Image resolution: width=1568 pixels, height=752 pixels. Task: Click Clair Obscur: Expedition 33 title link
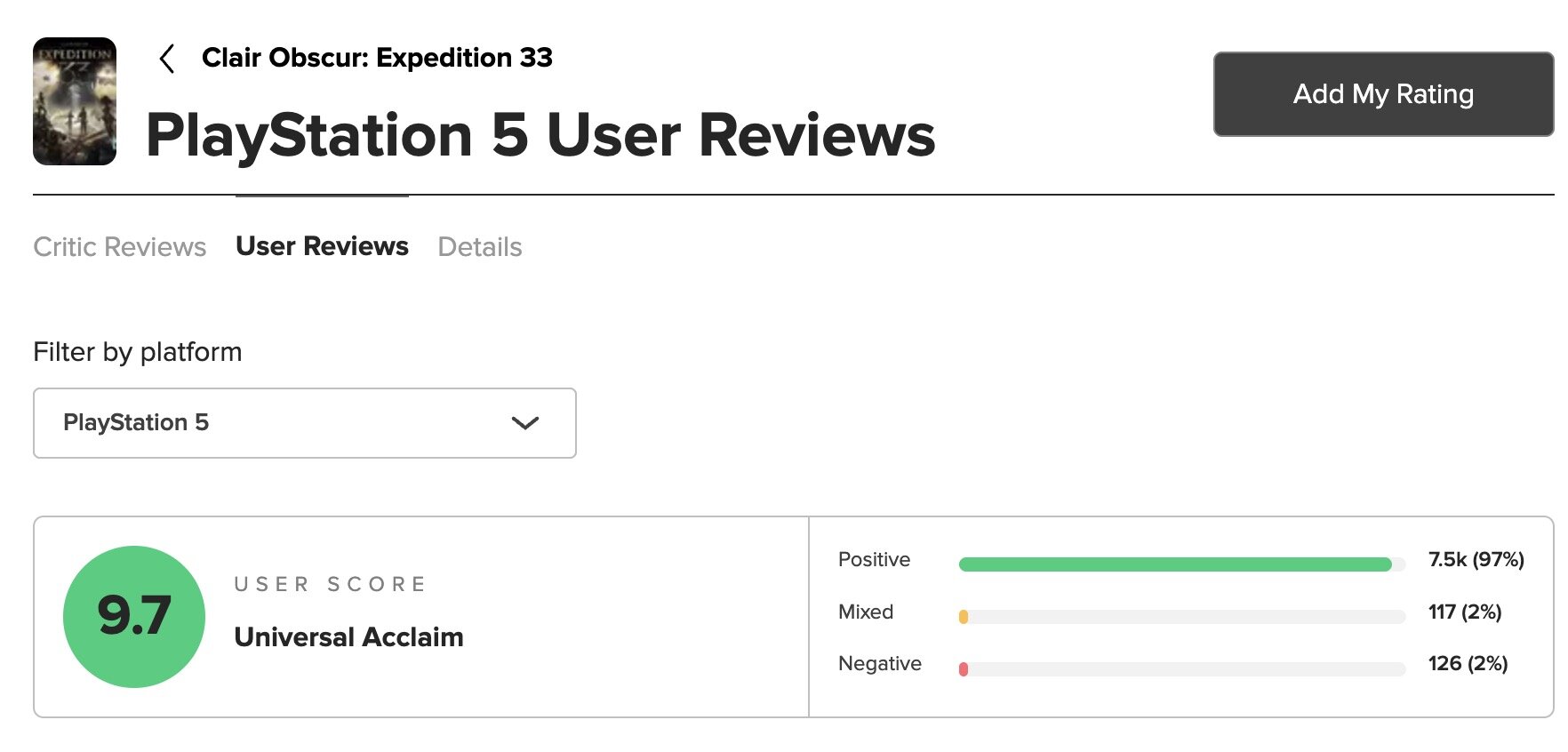(x=377, y=58)
